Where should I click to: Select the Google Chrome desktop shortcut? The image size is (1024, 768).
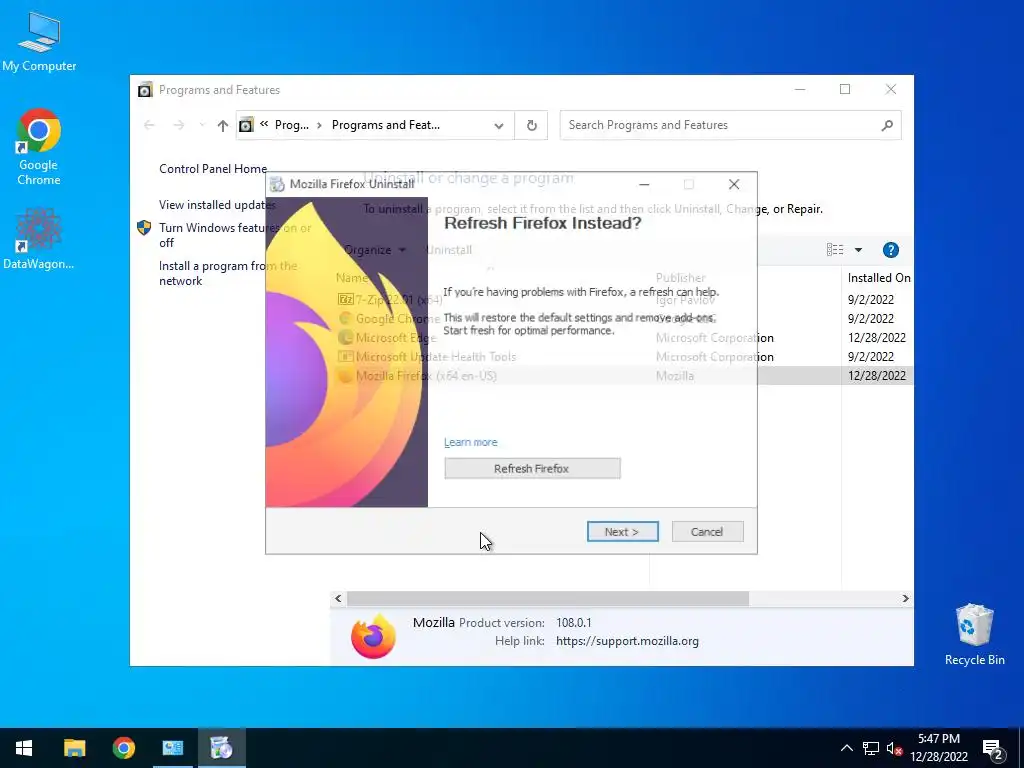(39, 147)
